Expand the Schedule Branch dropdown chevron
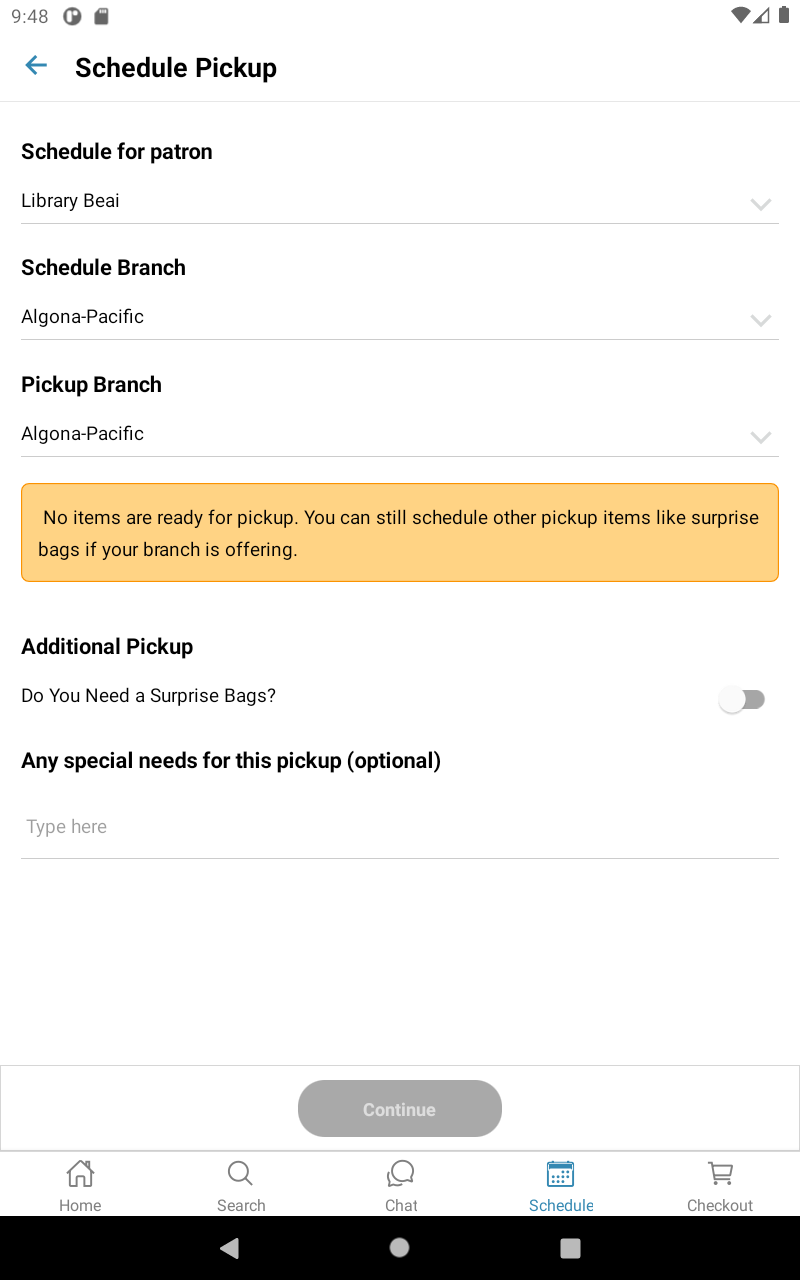The height and width of the screenshot is (1280, 800). coord(761,320)
